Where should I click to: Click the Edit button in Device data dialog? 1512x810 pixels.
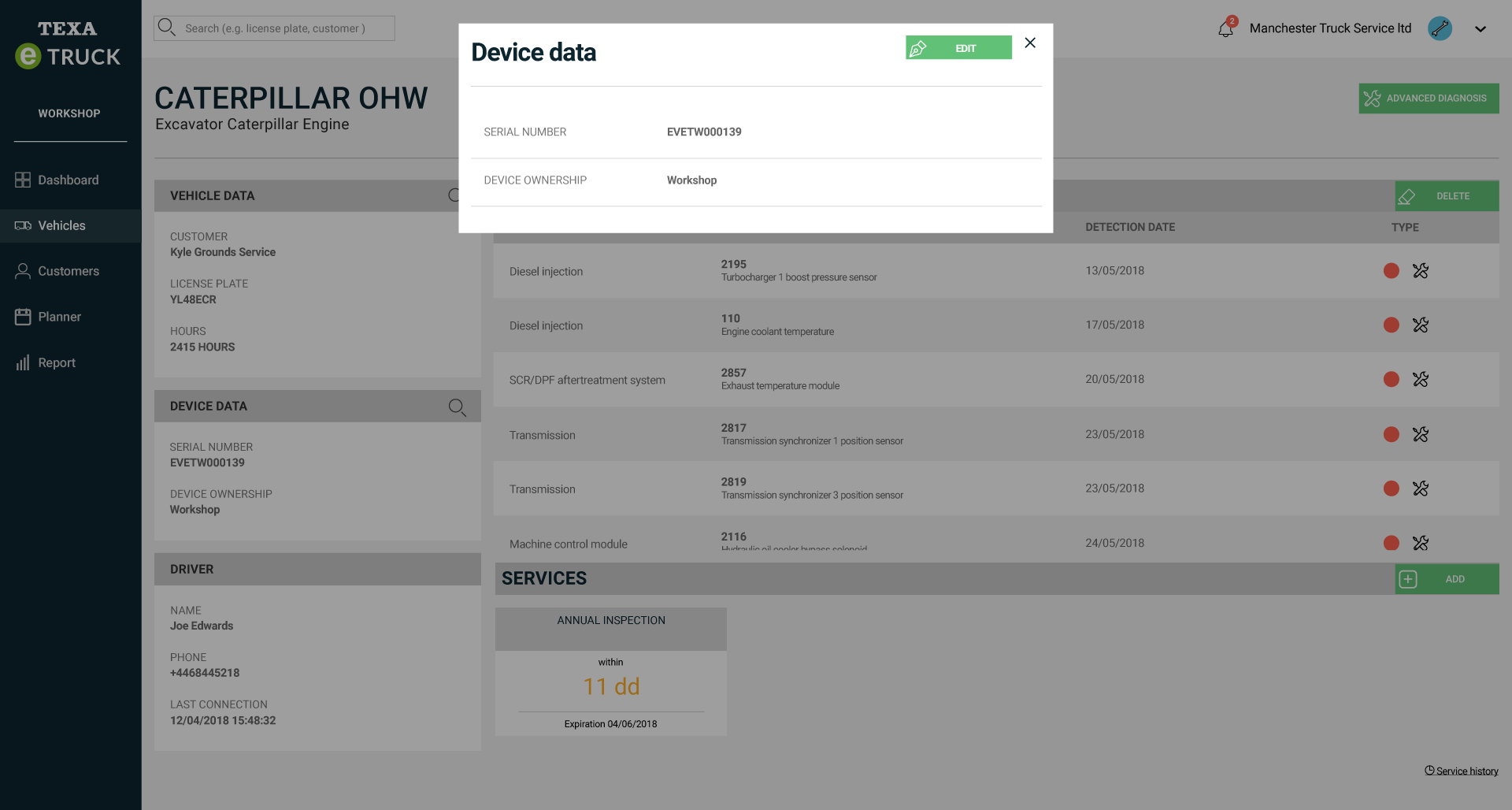(x=958, y=47)
